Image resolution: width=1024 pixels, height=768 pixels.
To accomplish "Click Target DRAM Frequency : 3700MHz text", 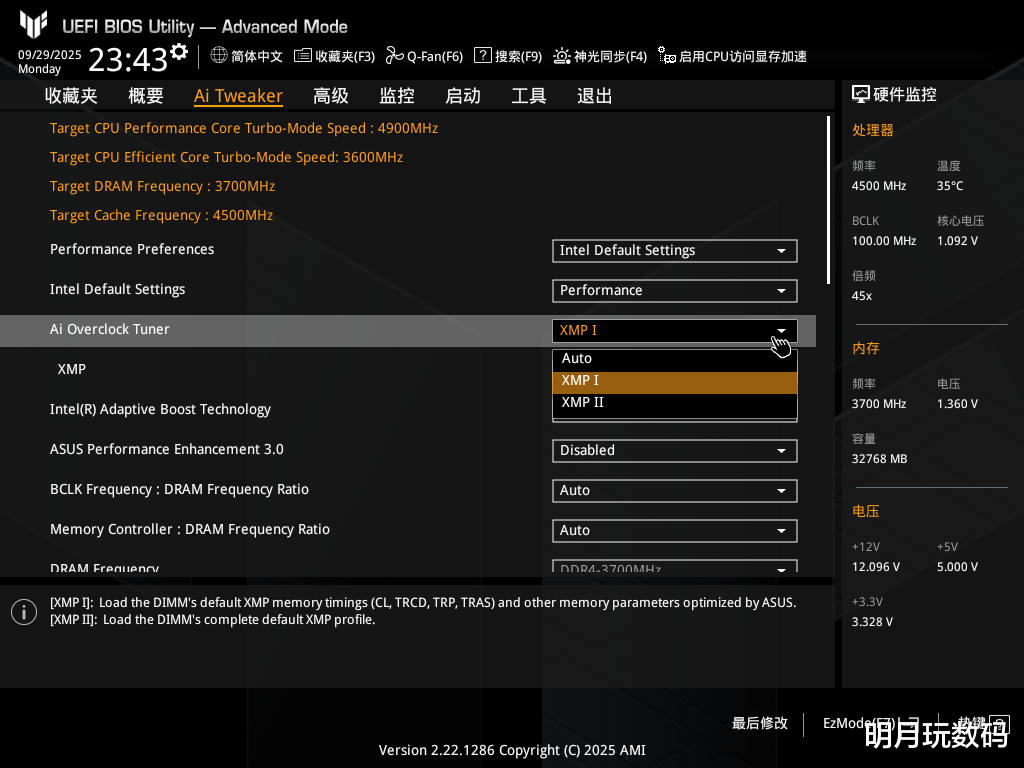I will (x=163, y=186).
